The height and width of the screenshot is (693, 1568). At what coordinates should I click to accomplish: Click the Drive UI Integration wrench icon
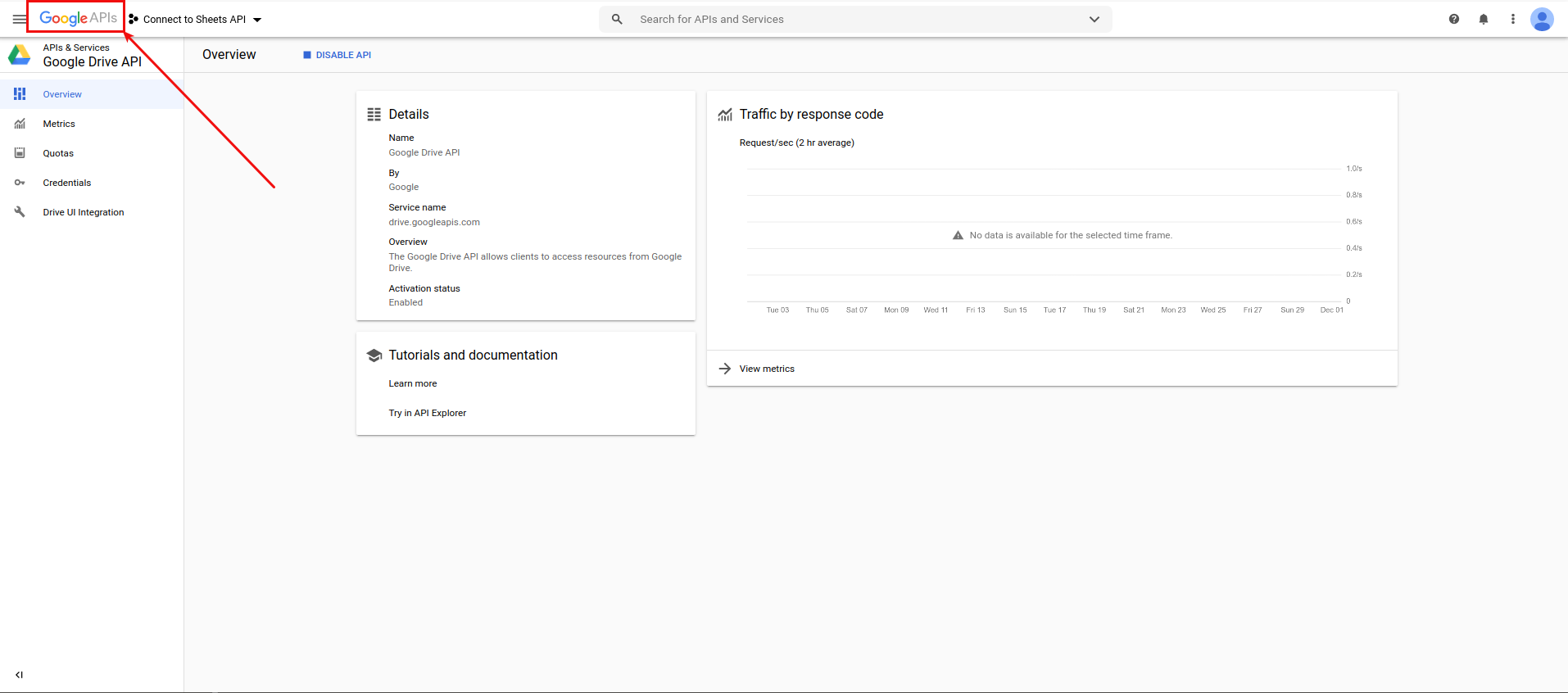(20, 212)
